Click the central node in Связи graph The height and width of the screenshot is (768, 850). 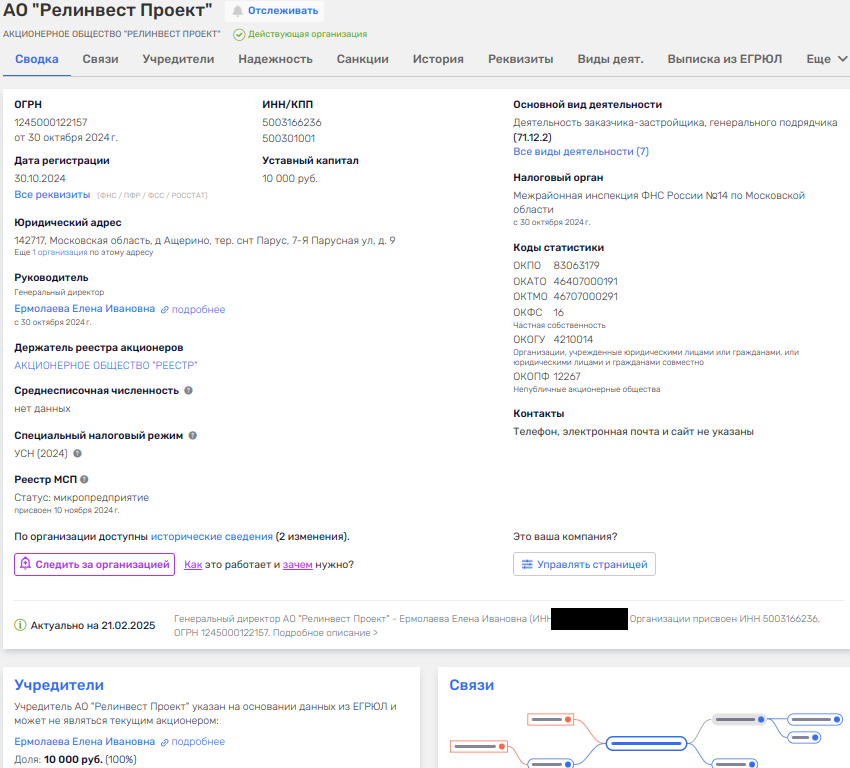(x=646, y=743)
